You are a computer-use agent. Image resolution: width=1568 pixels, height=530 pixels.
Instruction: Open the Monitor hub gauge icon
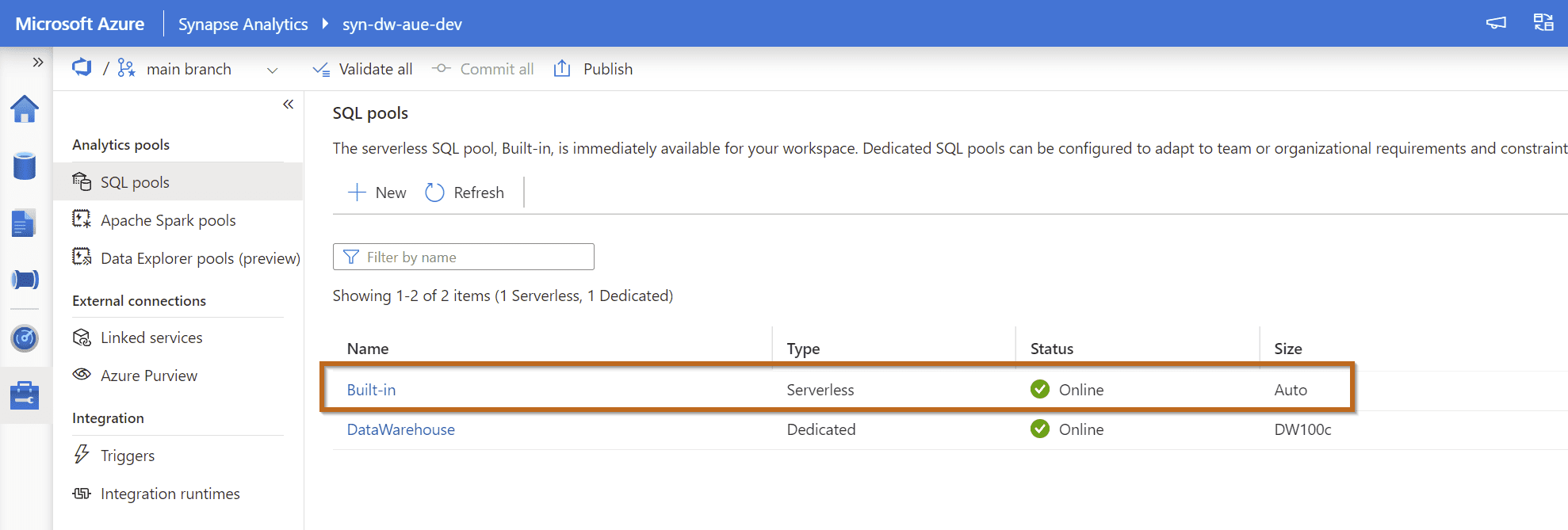[x=25, y=338]
